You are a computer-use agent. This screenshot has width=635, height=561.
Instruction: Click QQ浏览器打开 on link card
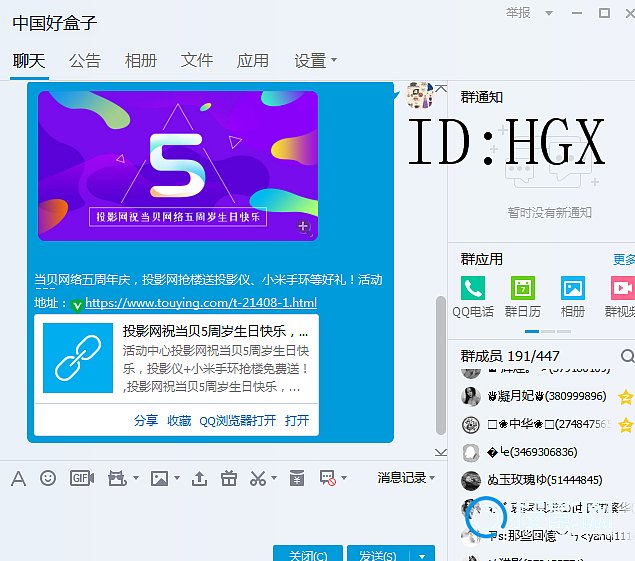coord(237,420)
